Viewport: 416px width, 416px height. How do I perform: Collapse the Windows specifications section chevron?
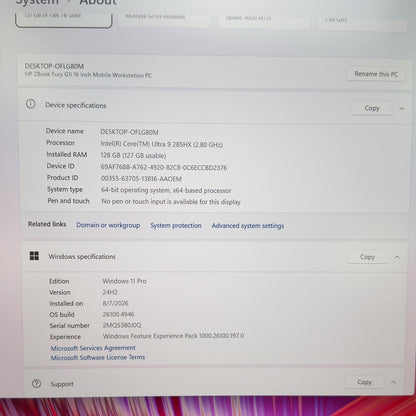coord(397,257)
